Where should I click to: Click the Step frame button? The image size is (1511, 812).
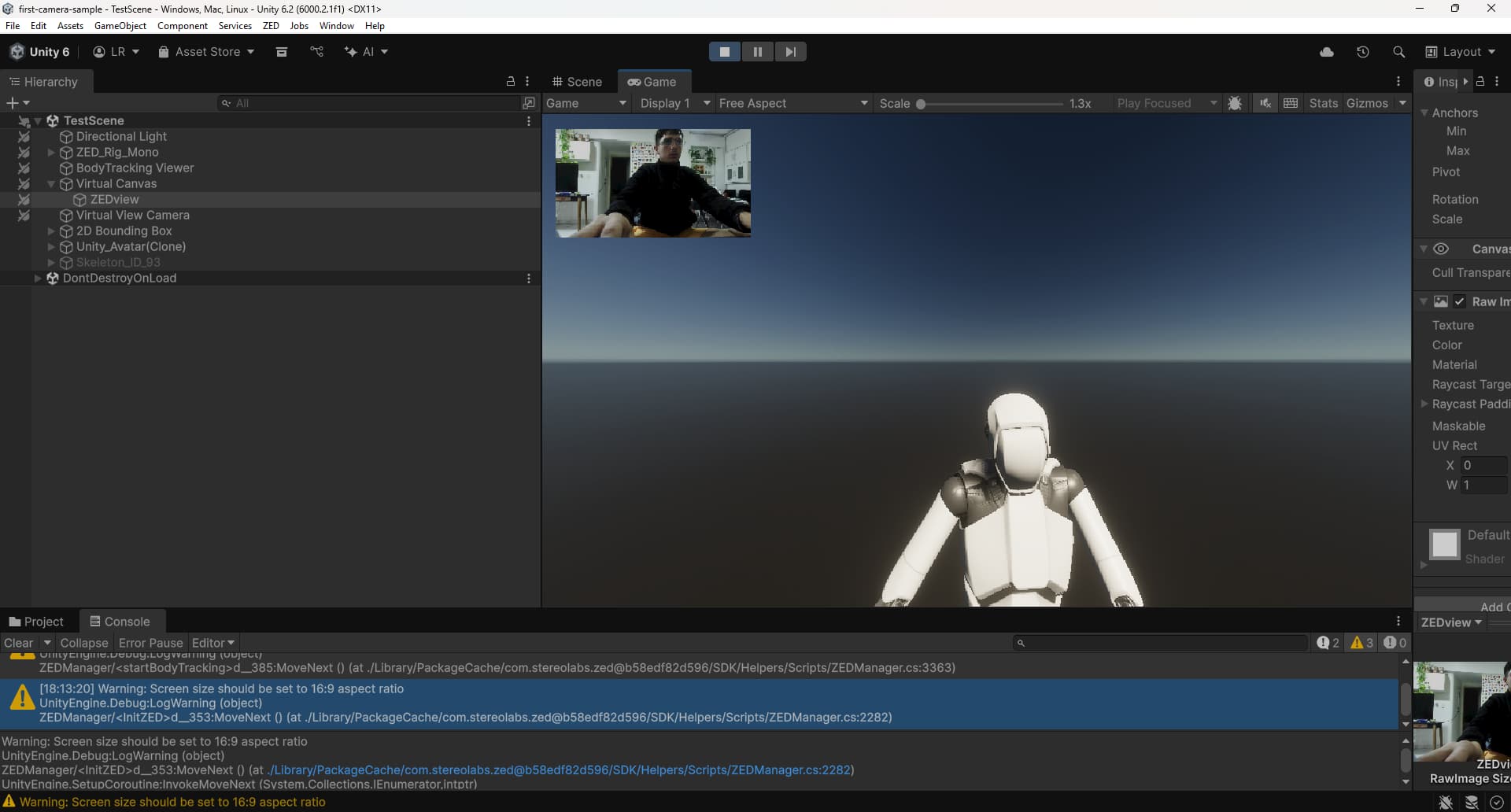point(790,52)
